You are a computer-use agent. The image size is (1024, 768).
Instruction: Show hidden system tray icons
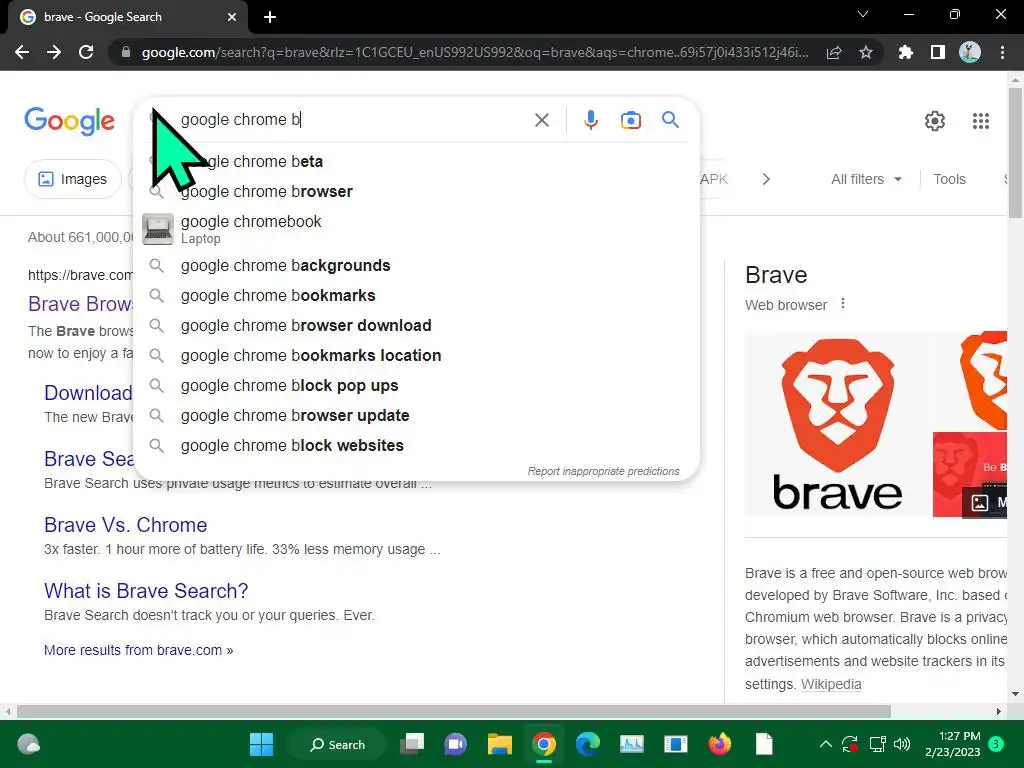click(x=825, y=744)
